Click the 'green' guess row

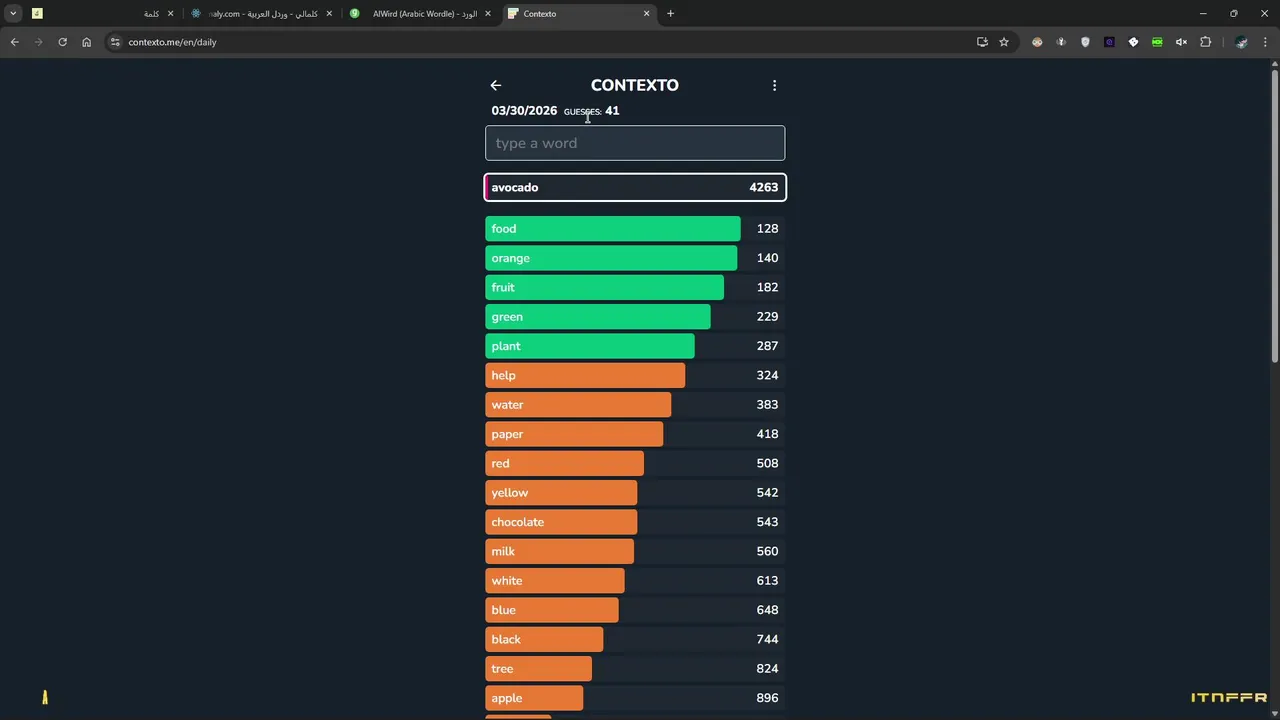[635, 316]
